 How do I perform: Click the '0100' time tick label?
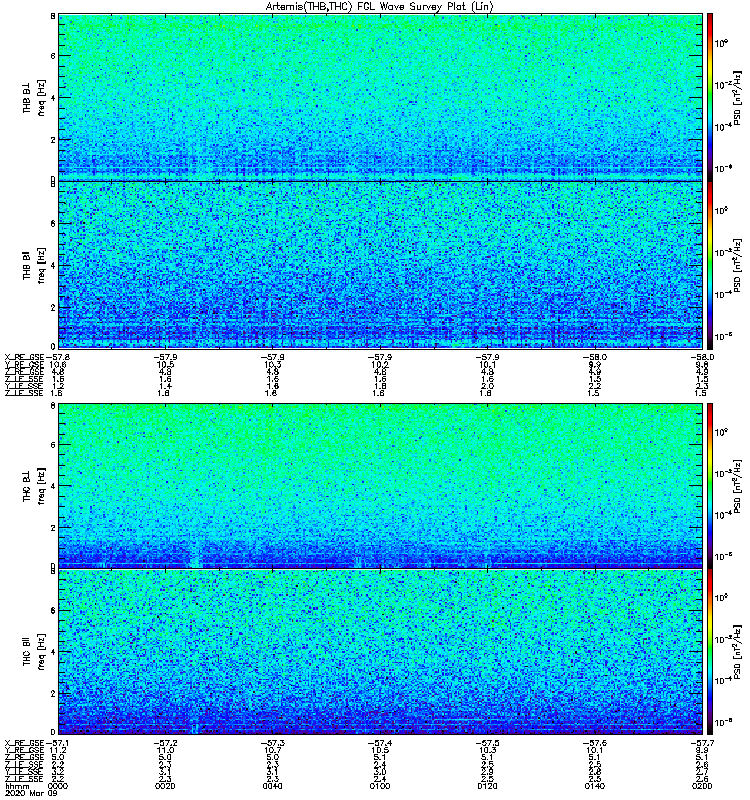380,786
